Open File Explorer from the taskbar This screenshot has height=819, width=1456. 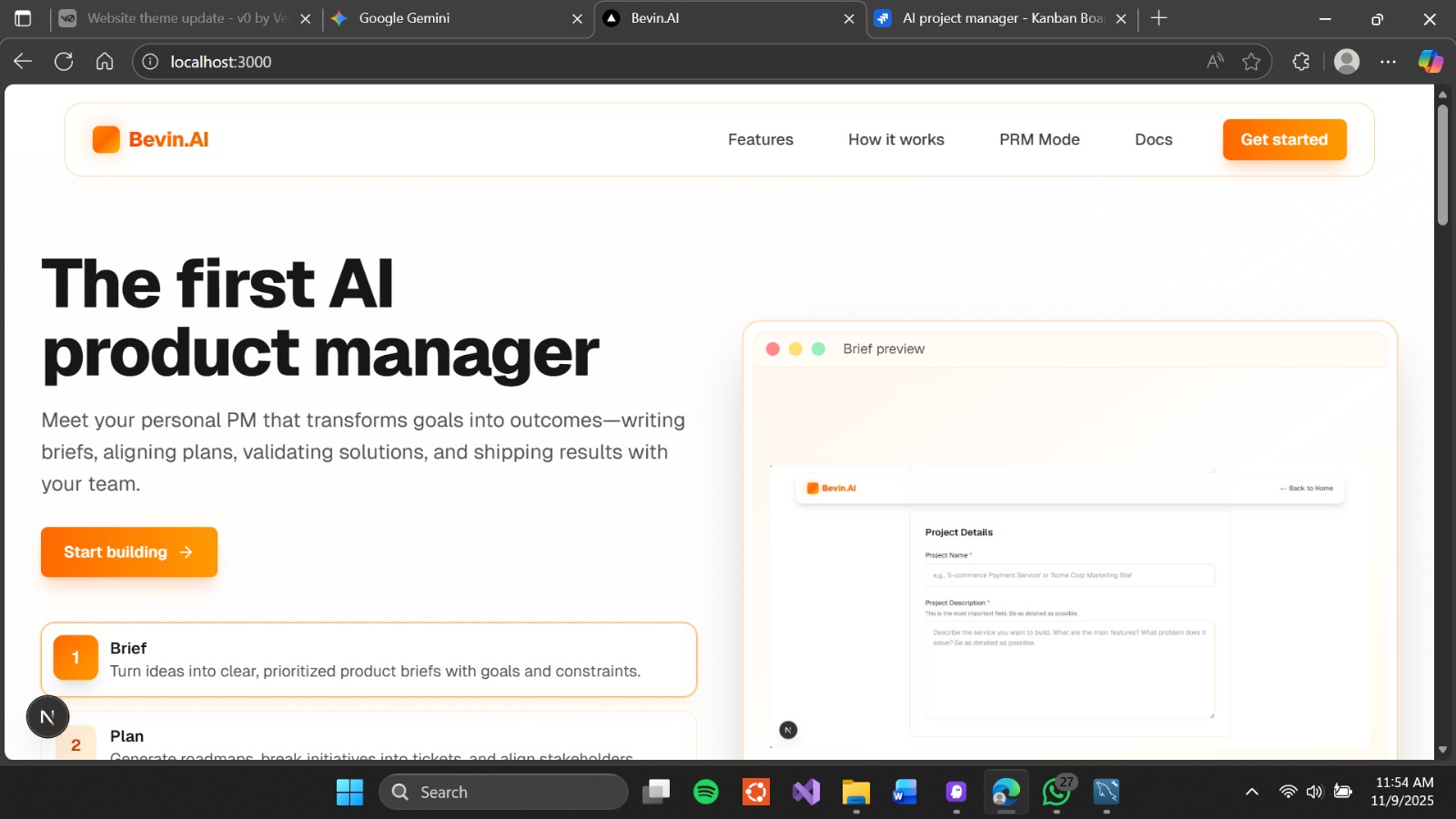(856, 792)
